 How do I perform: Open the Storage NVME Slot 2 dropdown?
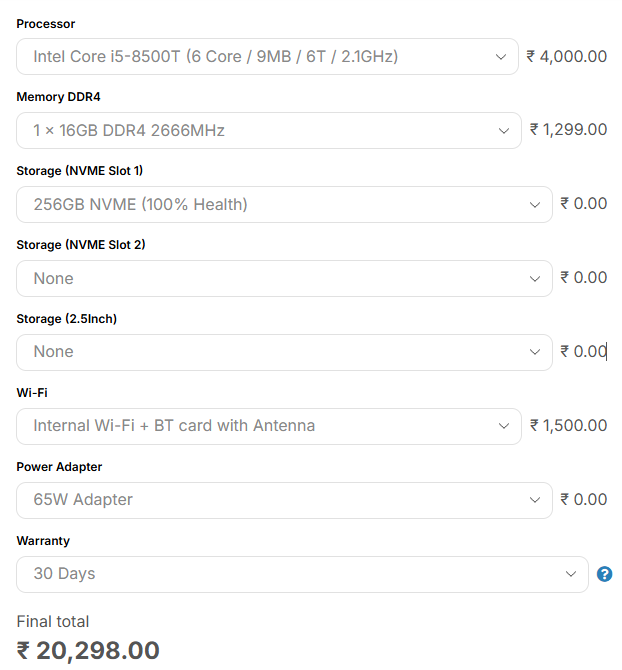pos(285,278)
